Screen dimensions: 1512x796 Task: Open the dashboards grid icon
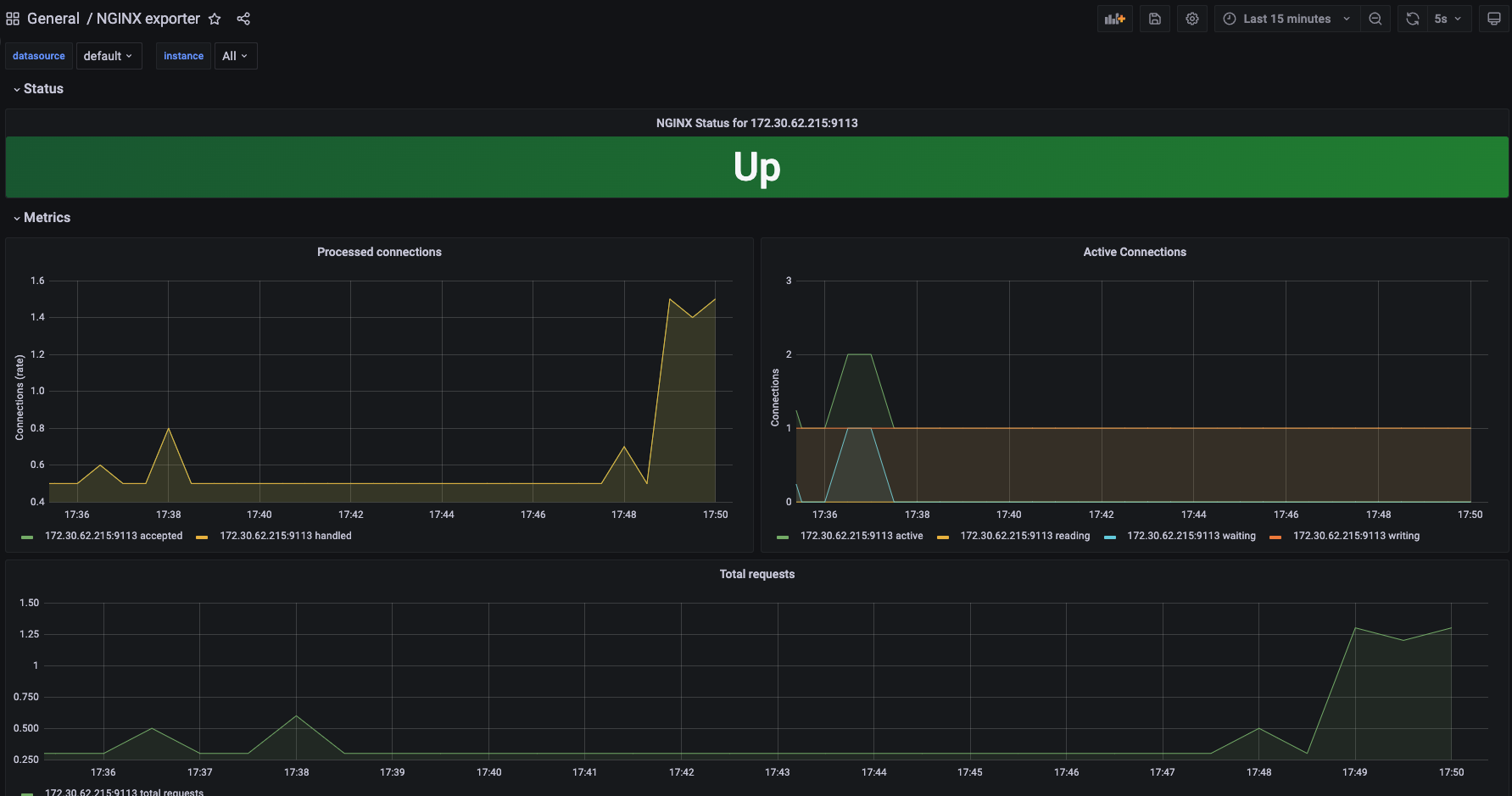coord(13,19)
